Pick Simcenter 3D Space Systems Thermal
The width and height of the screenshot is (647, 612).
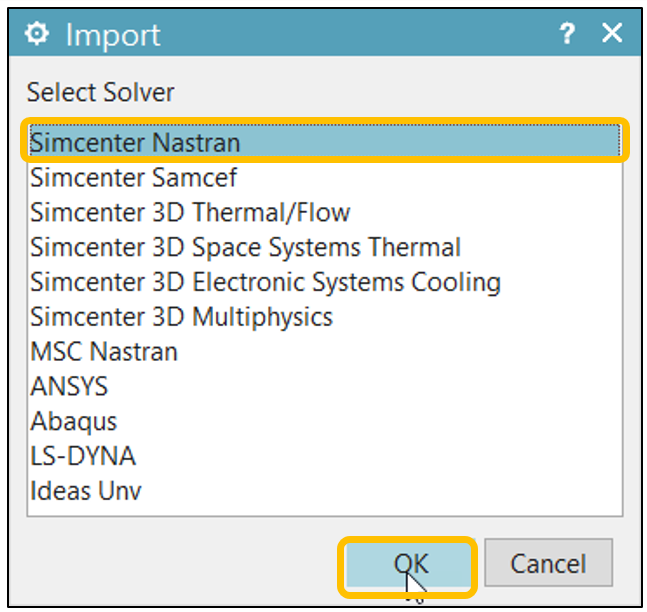pos(245,248)
